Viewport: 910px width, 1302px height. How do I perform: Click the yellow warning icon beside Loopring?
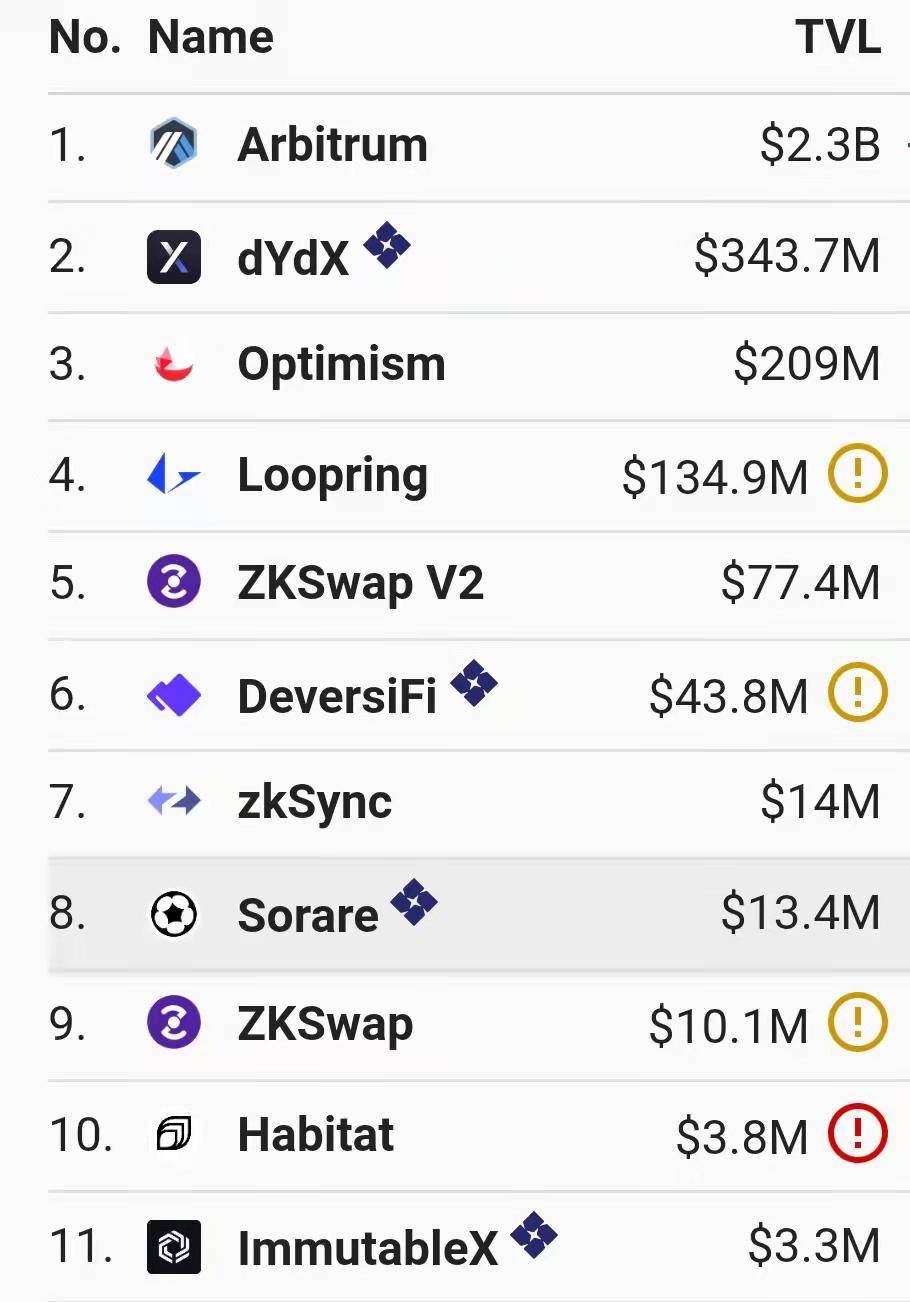(858, 473)
